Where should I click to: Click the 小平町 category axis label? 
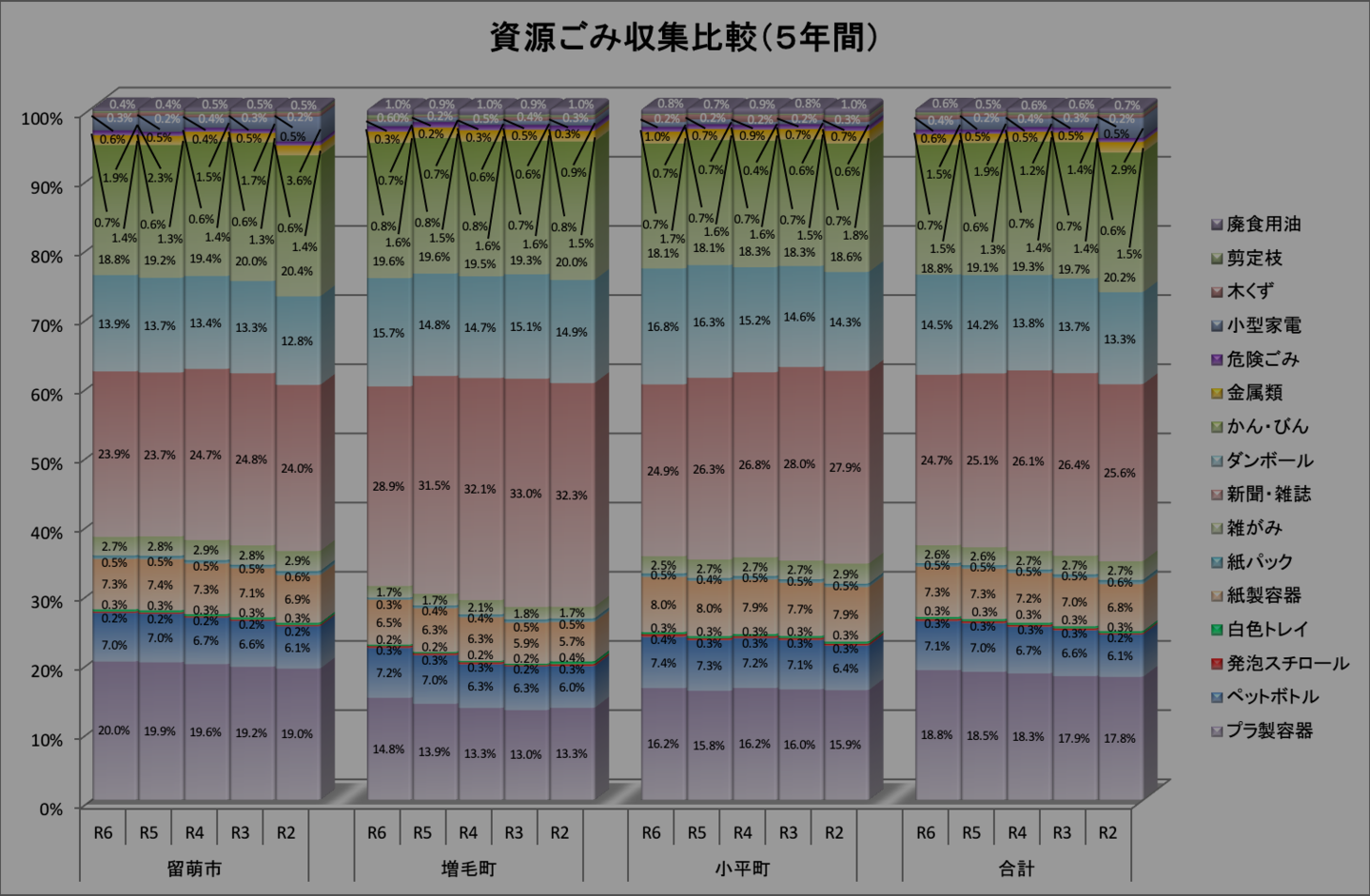pyautogui.click(x=742, y=868)
